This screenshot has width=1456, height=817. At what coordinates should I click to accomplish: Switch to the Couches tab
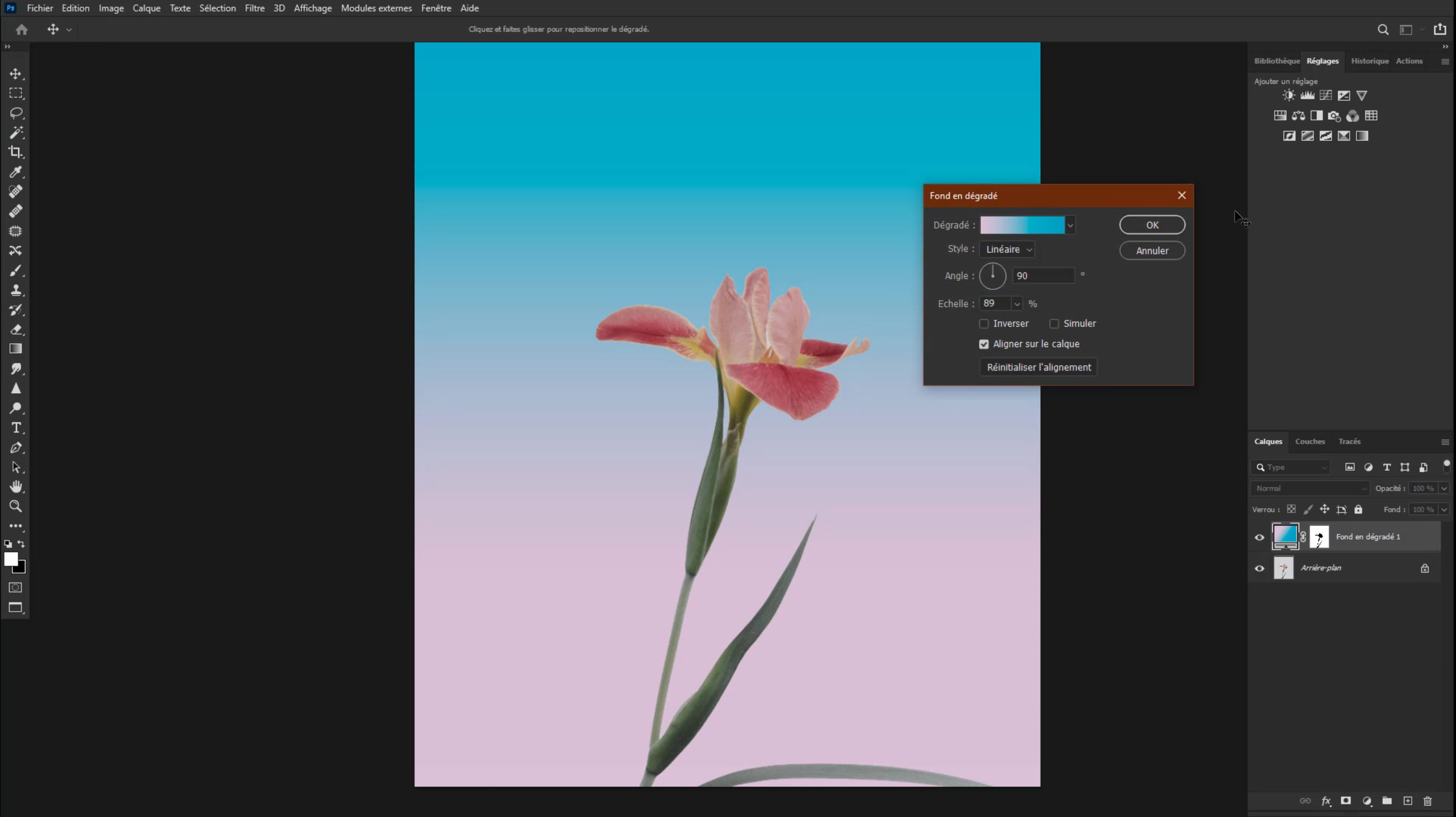[1310, 441]
